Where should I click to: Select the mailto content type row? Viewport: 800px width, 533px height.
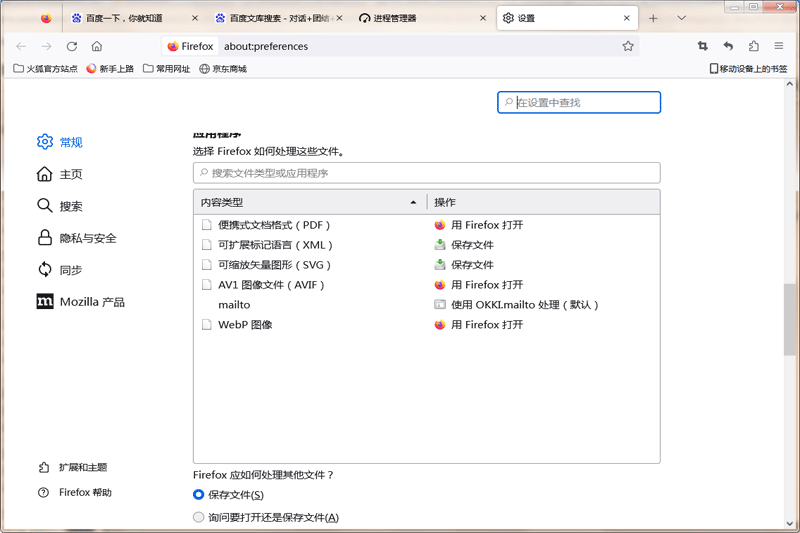(x=427, y=304)
